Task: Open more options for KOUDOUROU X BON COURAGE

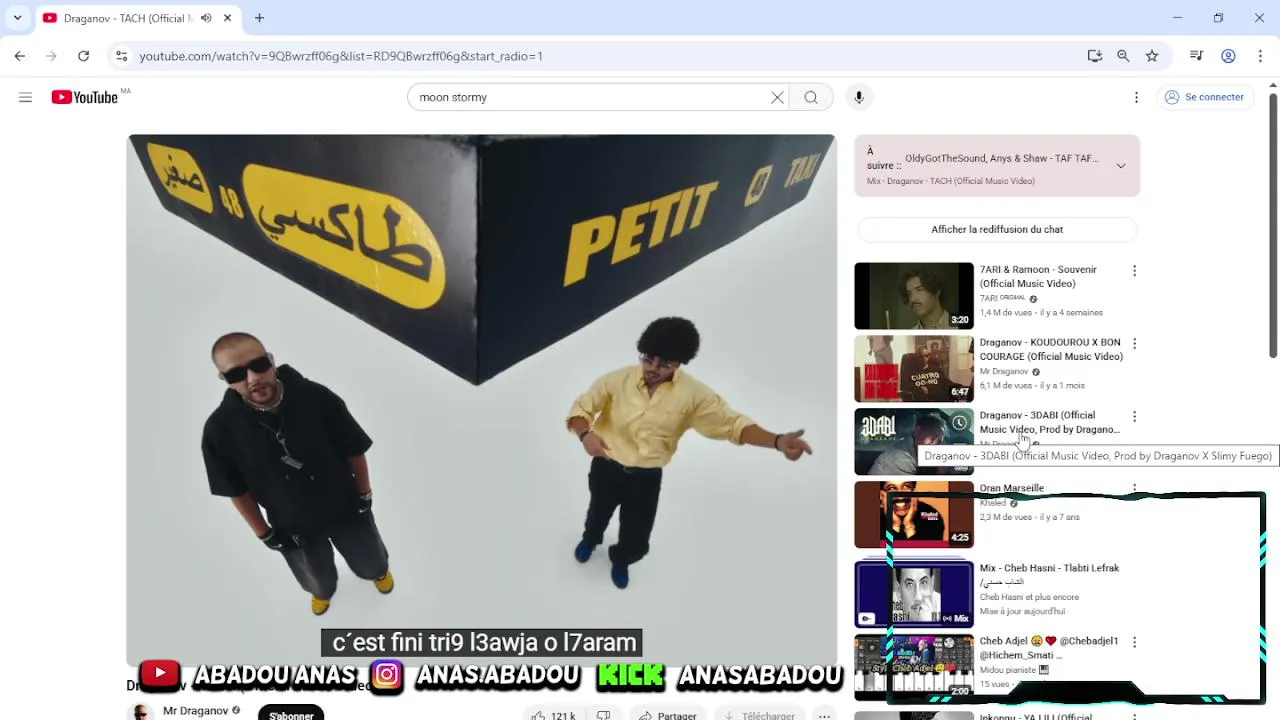Action: click(1134, 344)
